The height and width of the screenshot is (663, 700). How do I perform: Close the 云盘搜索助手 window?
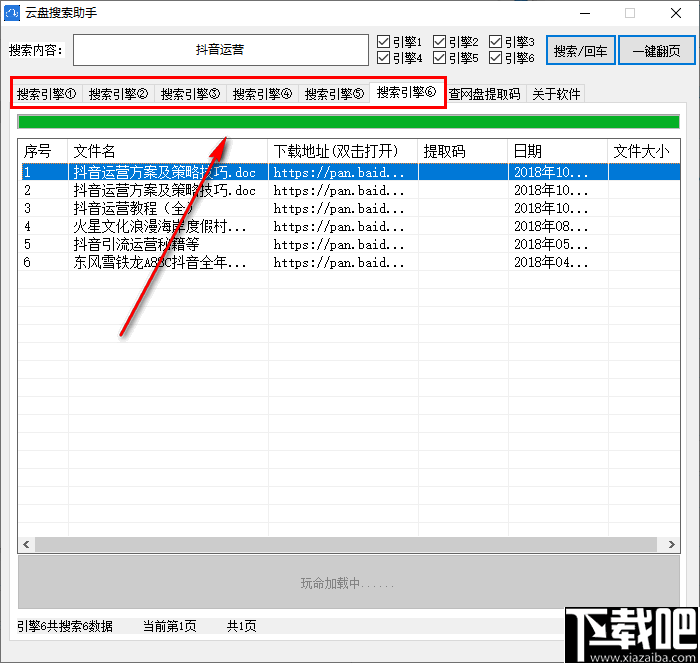pos(676,13)
